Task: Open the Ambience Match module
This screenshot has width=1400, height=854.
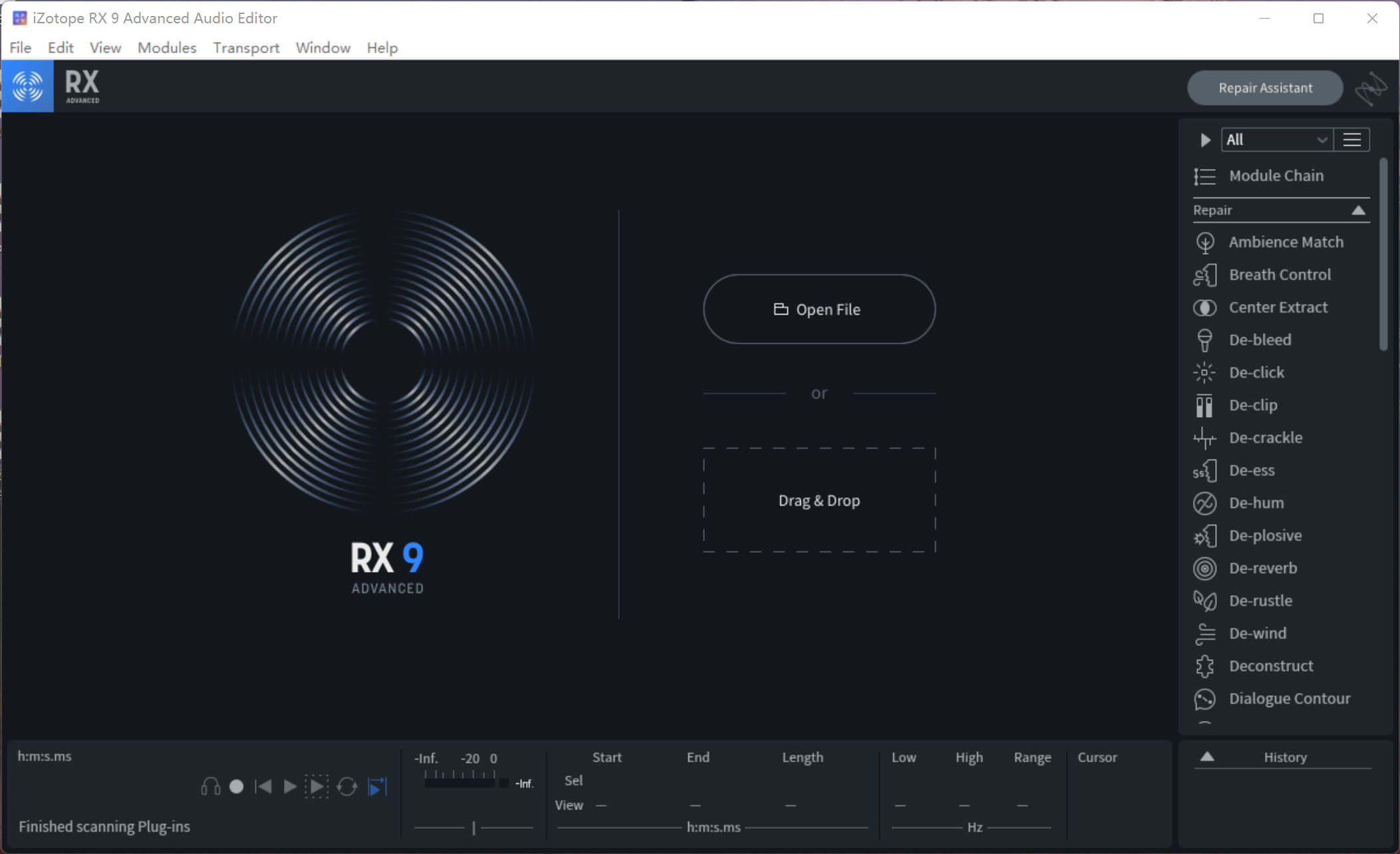Action: pyautogui.click(x=1285, y=241)
